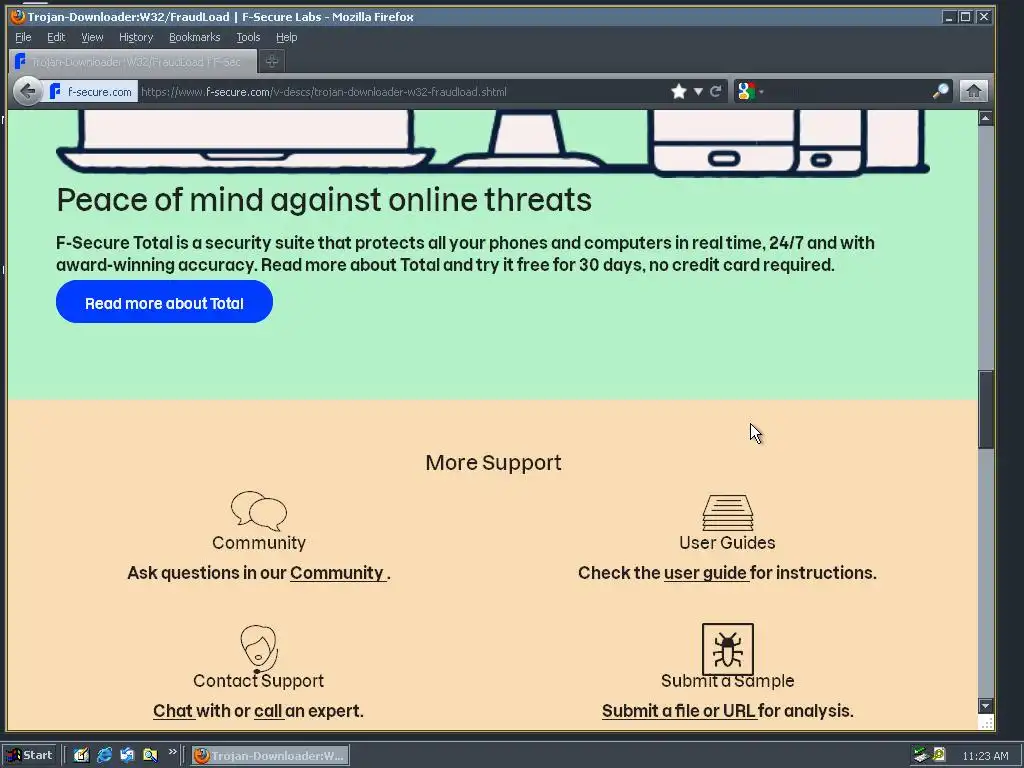Screen dimensions: 1024x768
Task: Click the Firefox icon in the title bar
Action: click(17, 16)
